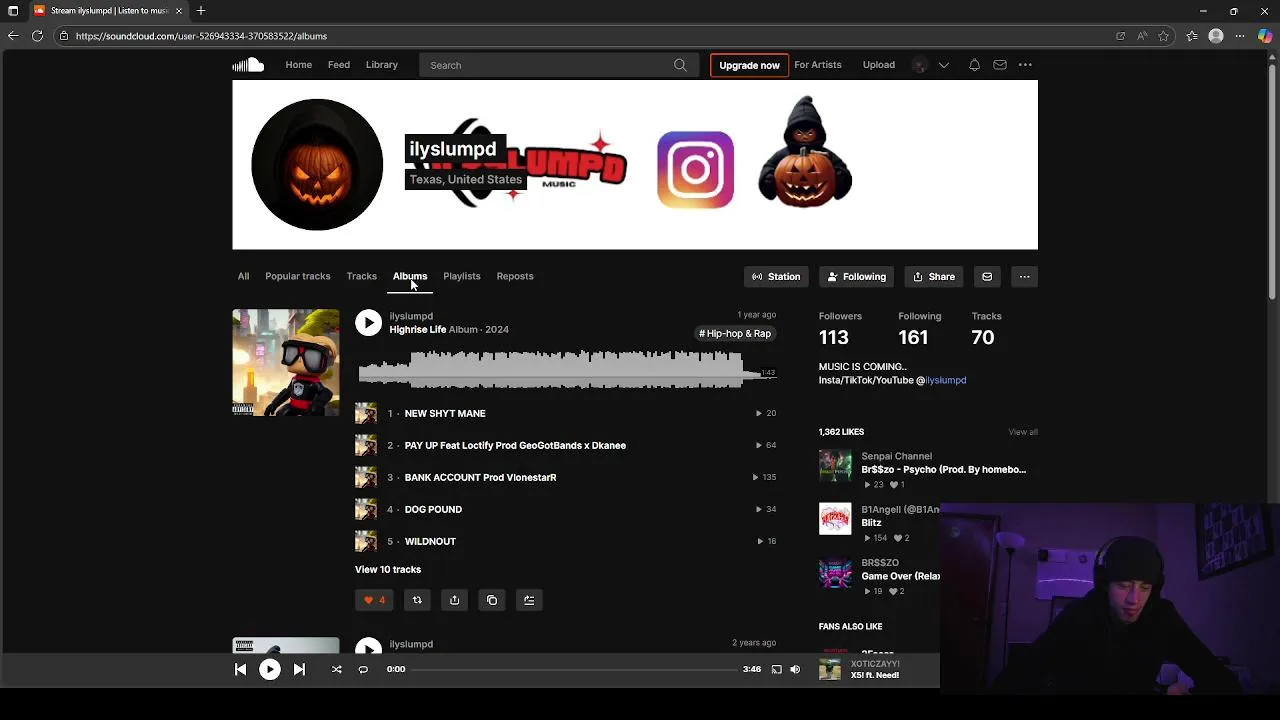The image size is (1280, 720).
Task: Toggle repeat in the player bar
Action: 363,670
